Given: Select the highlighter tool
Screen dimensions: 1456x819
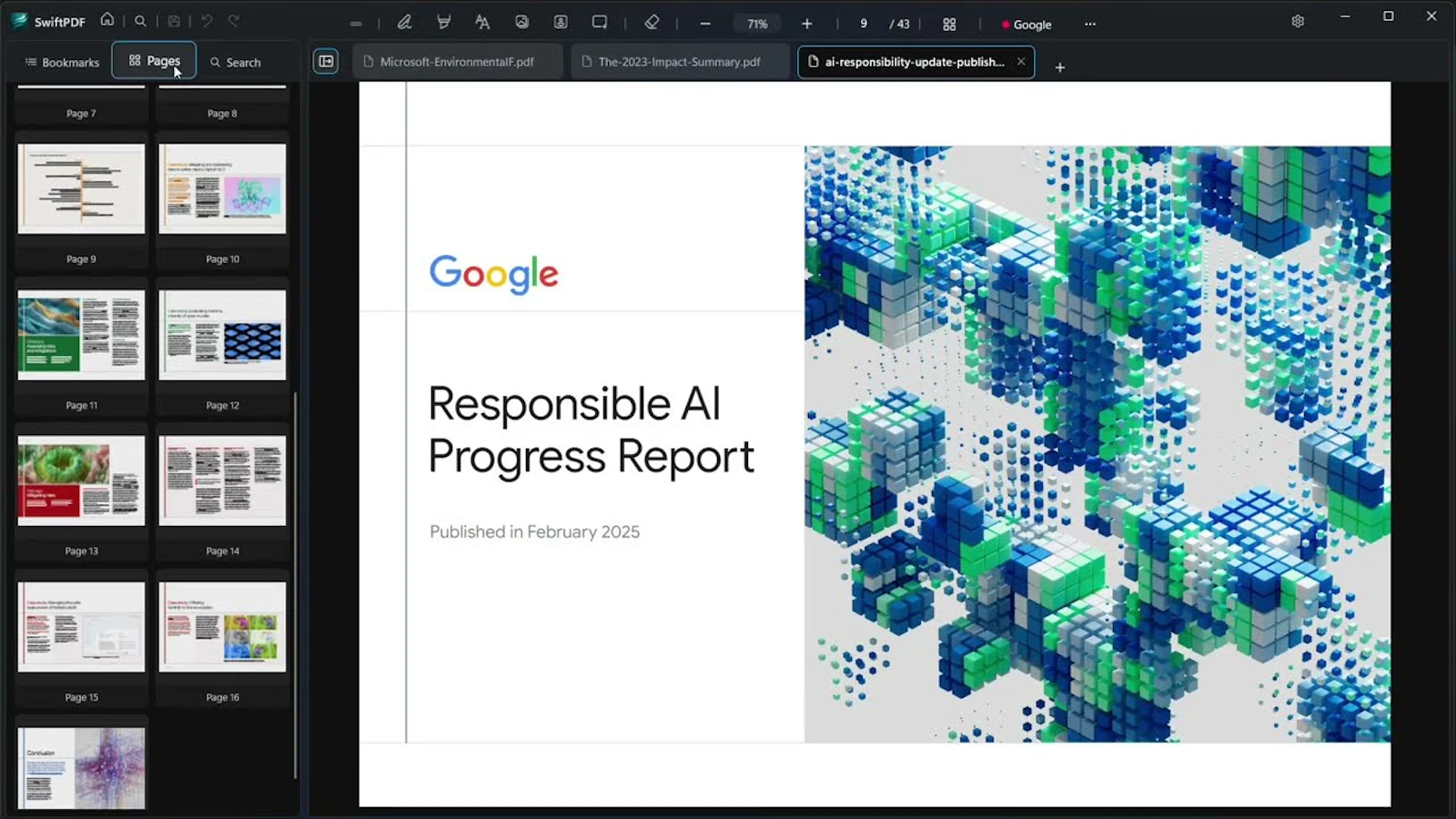Looking at the screenshot, I should (443, 23).
